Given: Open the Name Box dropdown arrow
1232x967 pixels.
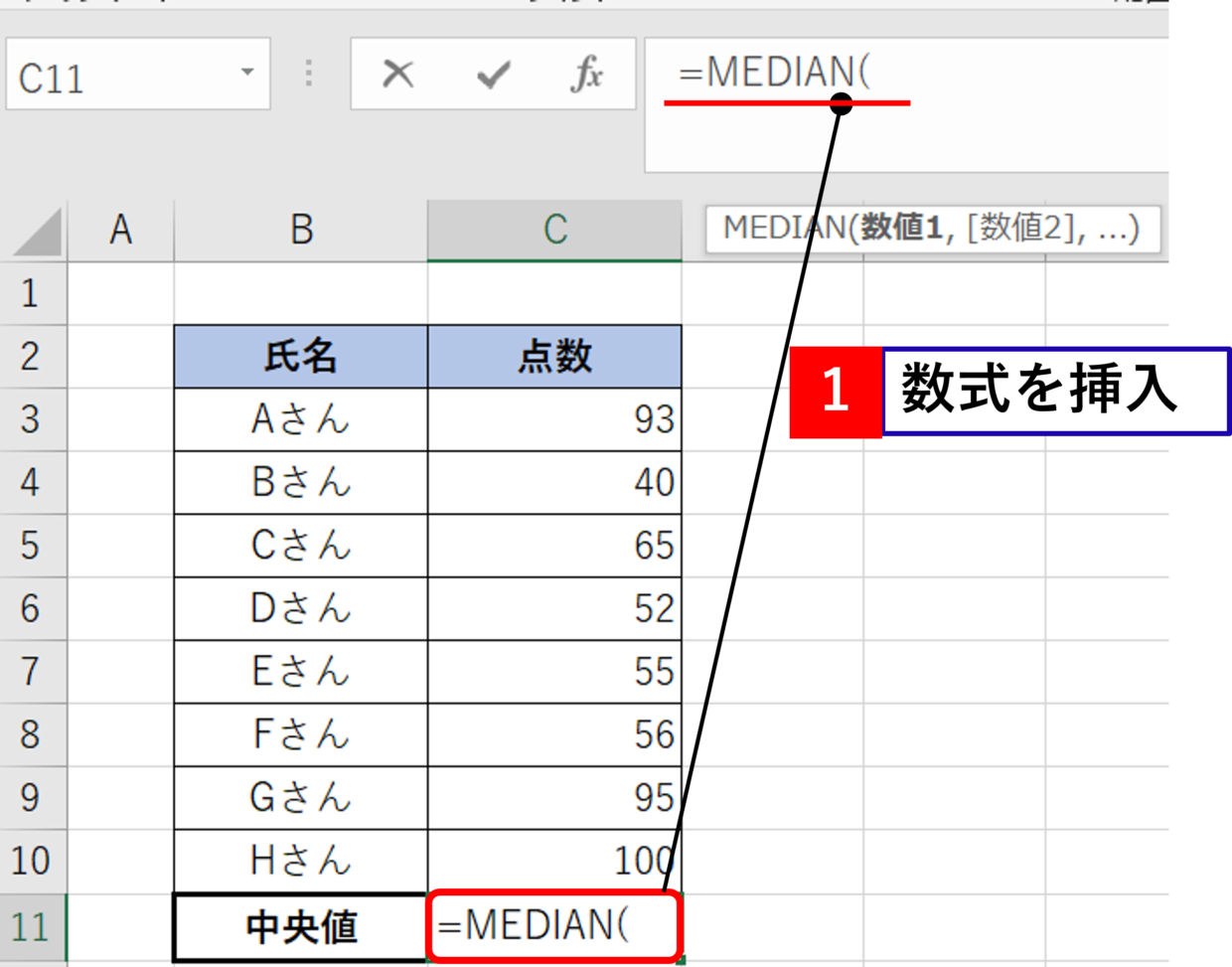Looking at the screenshot, I should tap(247, 73).
